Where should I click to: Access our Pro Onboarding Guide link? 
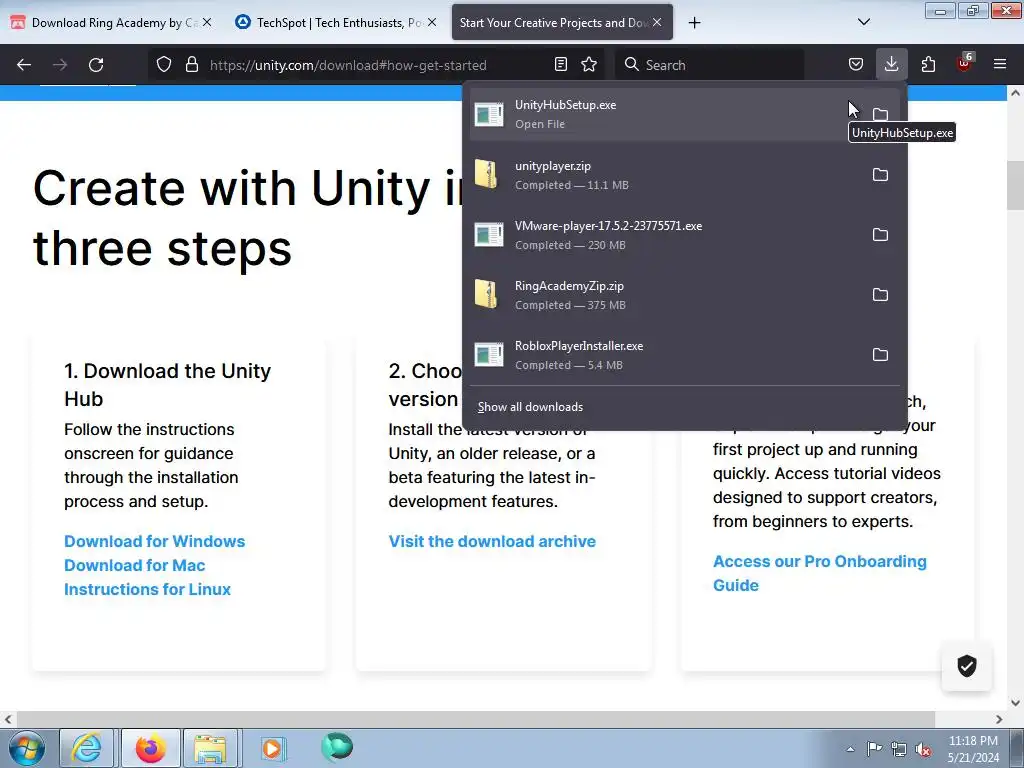tap(820, 573)
